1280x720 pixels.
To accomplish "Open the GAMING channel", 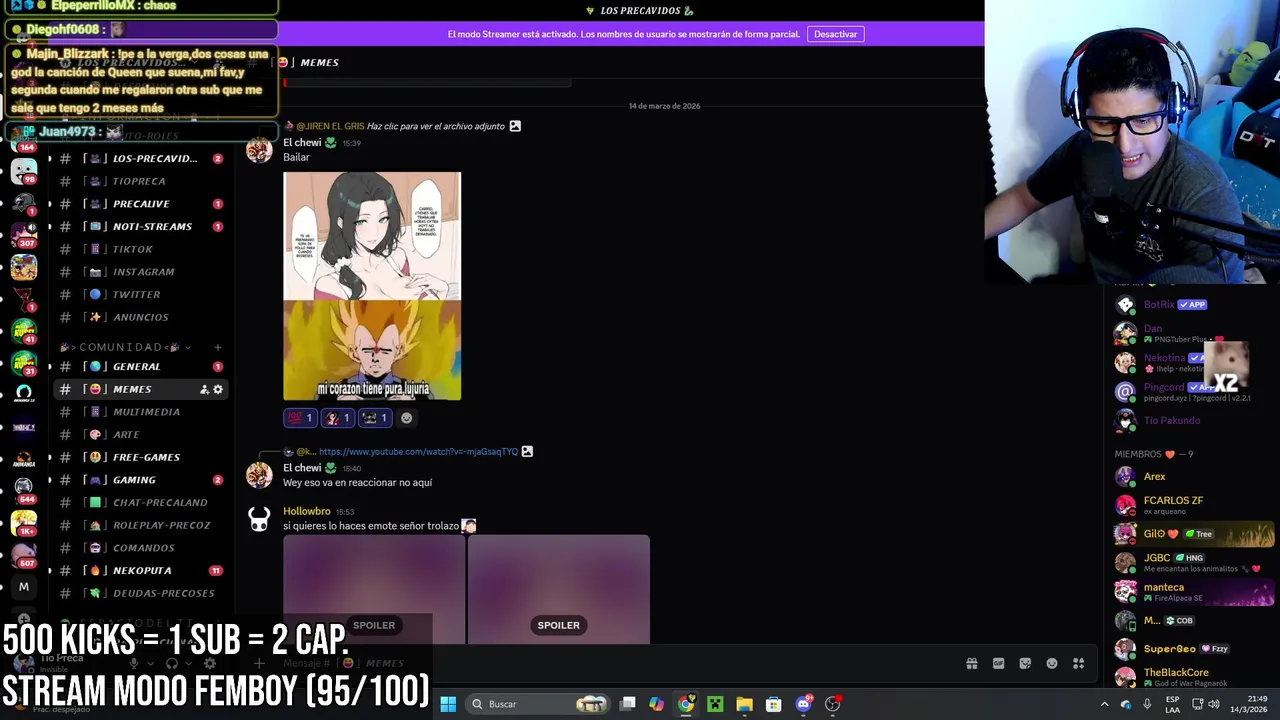I will 141,480.
